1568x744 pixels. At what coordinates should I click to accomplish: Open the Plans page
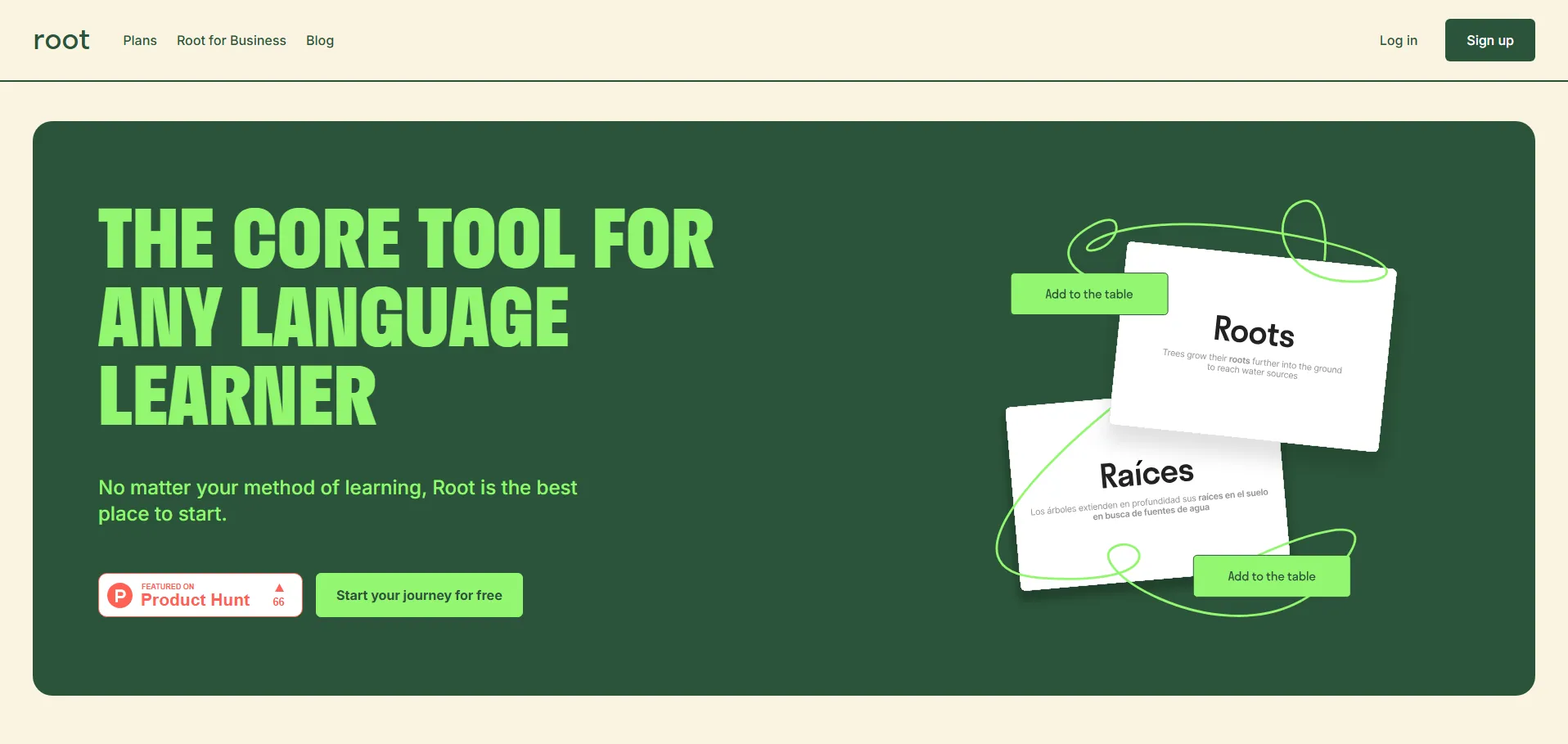coord(140,40)
